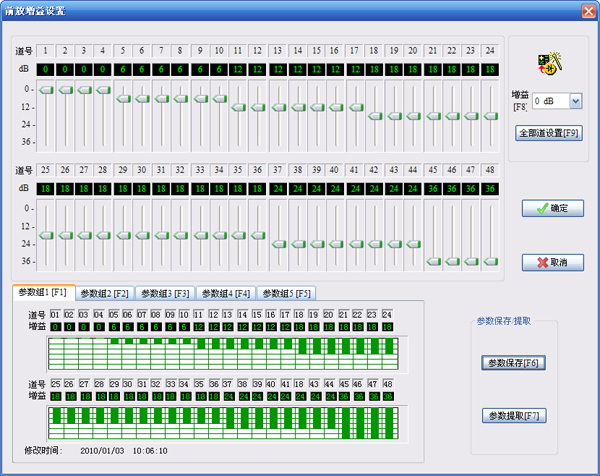
Task: Click the channel 24 gain slider handle
Action: pyautogui.click(x=489, y=116)
